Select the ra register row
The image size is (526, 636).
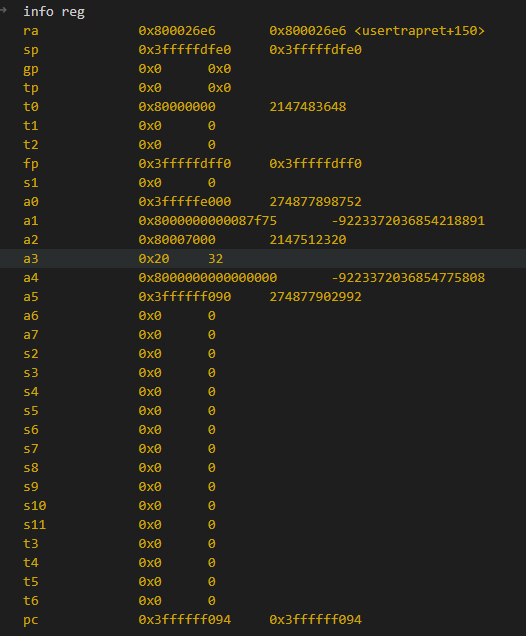point(263,31)
